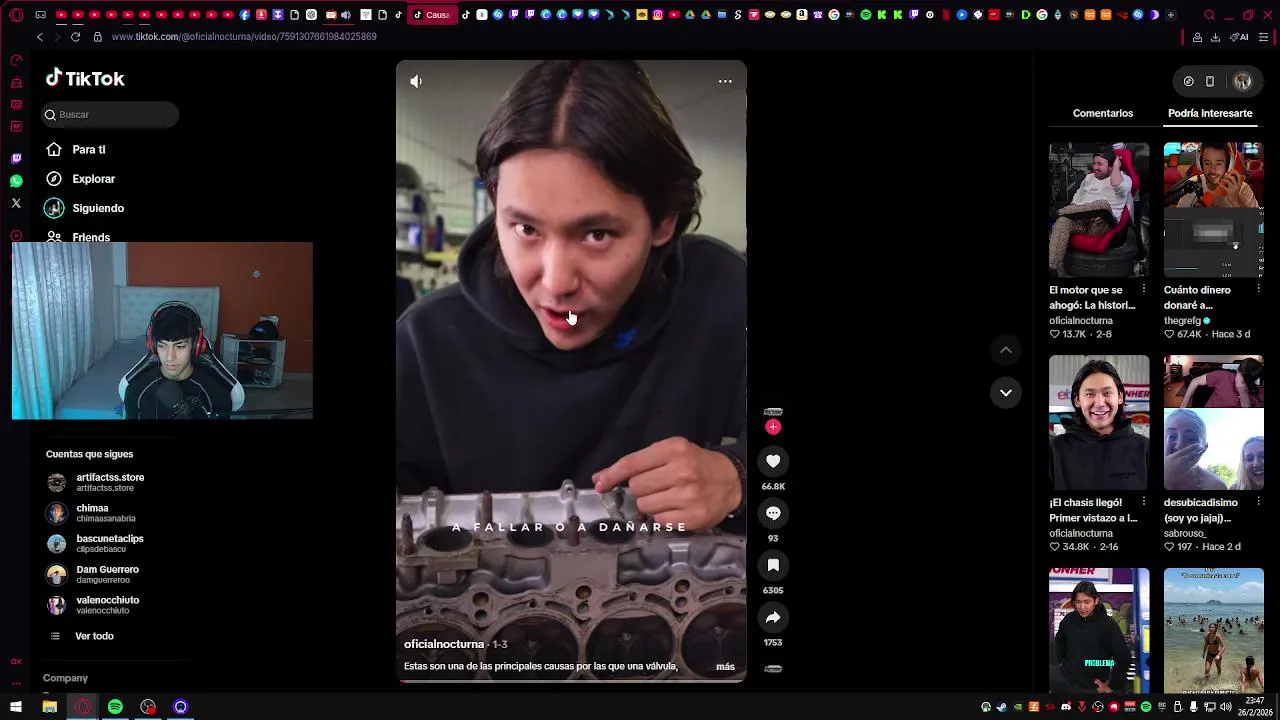Open options for 'Cuánto dinero donará' video

1258,290
